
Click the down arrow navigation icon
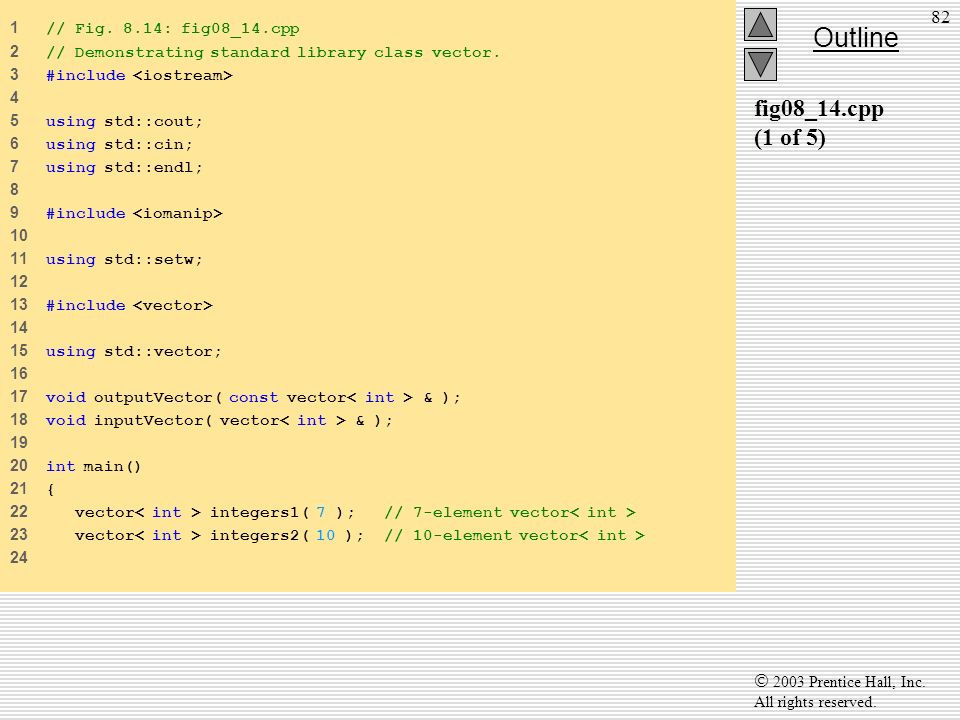click(760, 64)
